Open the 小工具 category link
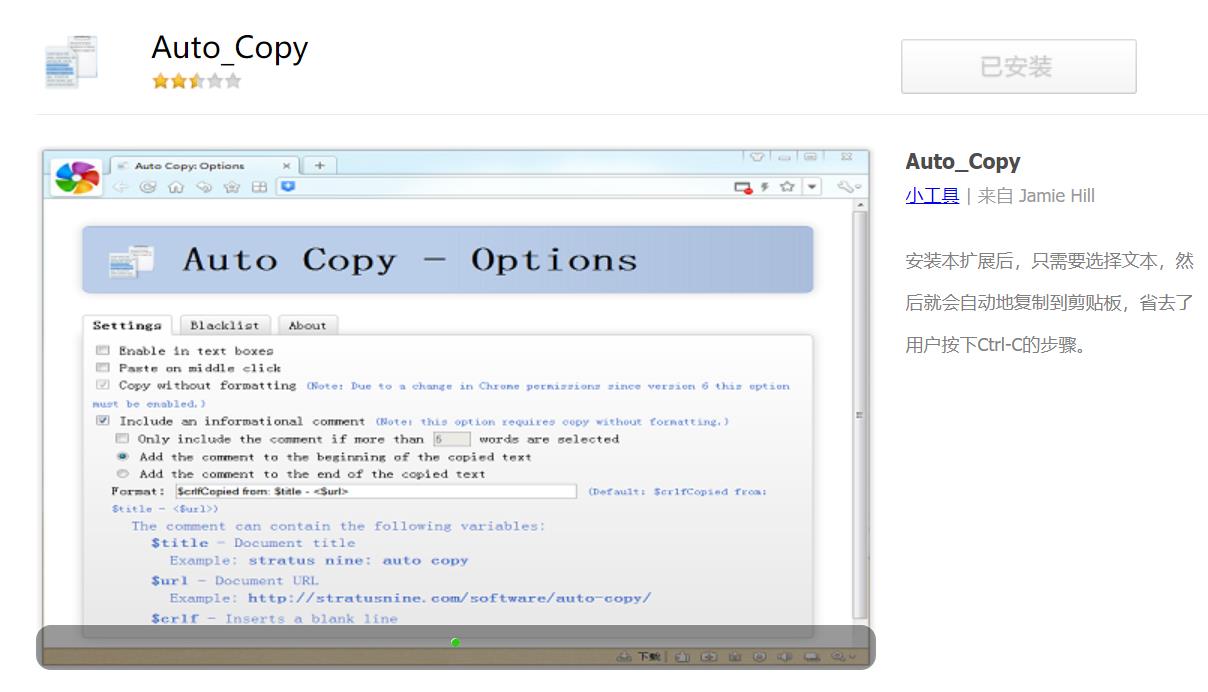The image size is (1208, 692). click(931, 196)
